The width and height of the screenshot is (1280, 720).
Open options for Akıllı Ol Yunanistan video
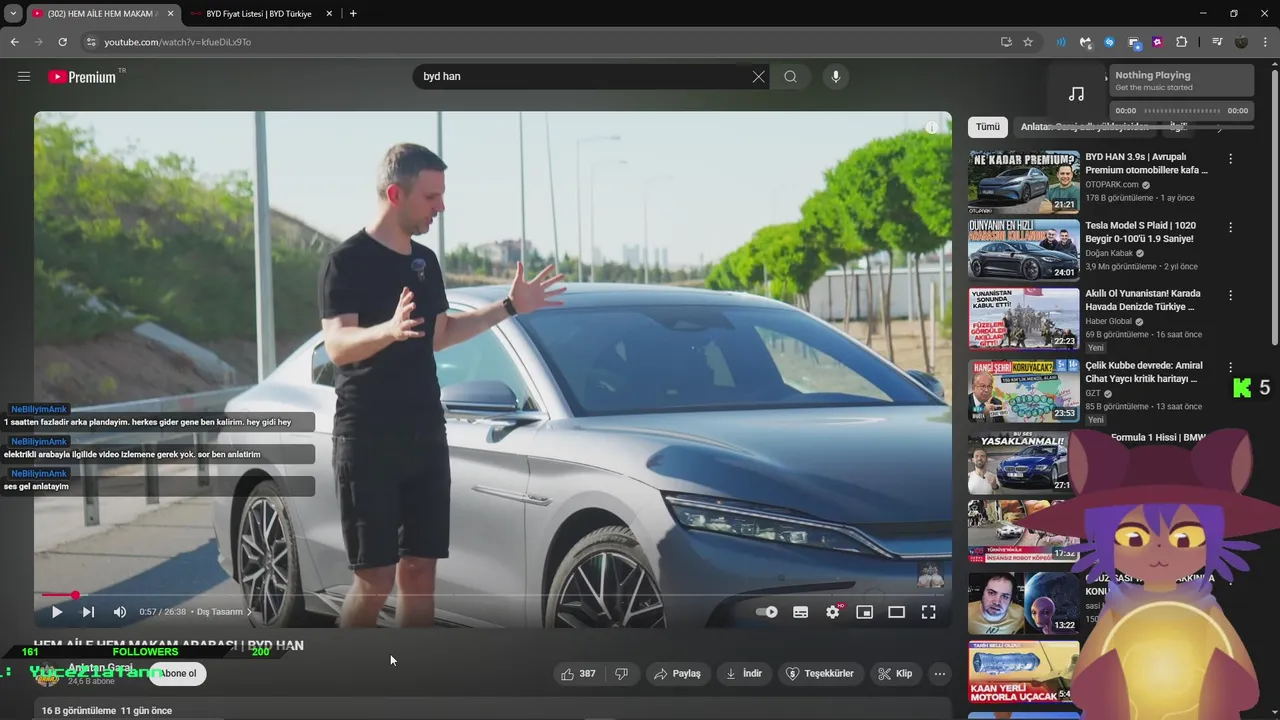click(1230, 296)
